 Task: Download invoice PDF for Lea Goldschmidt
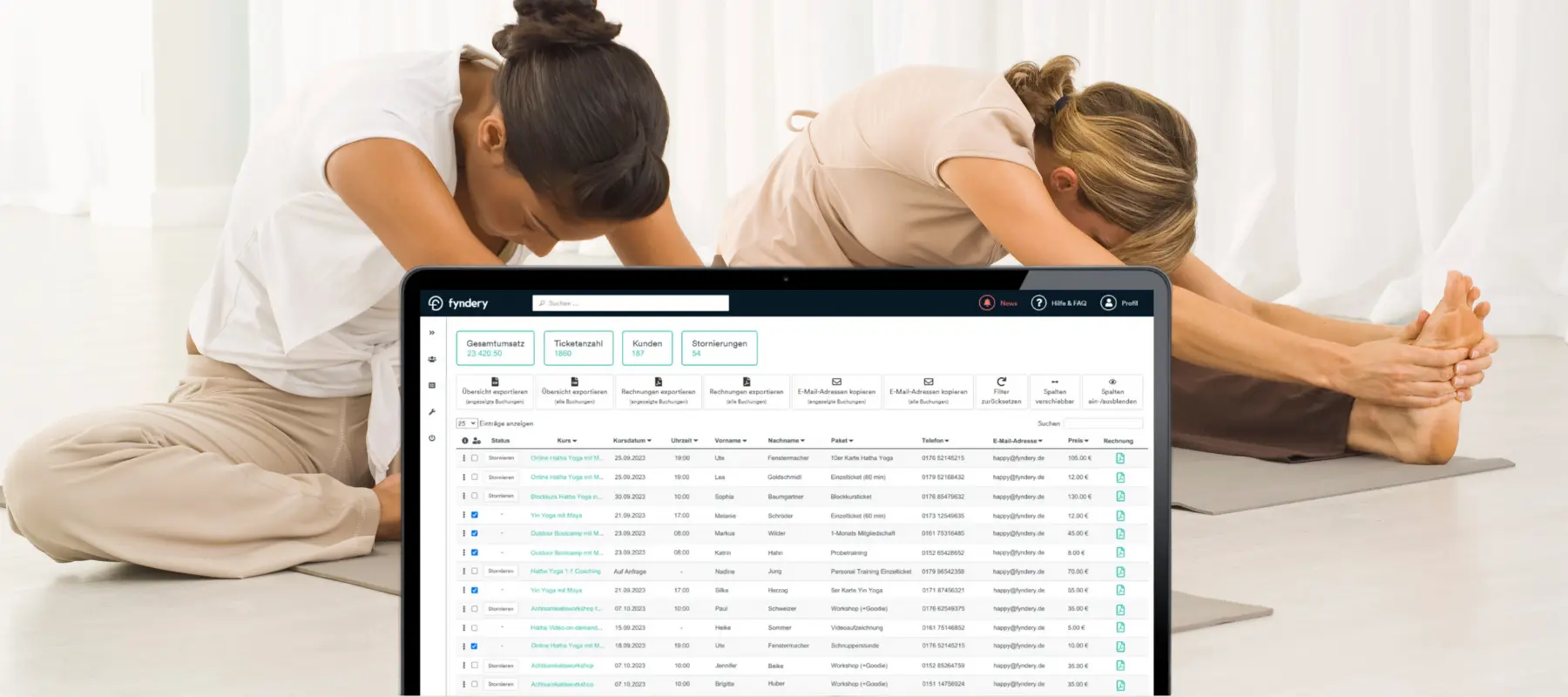(1120, 477)
